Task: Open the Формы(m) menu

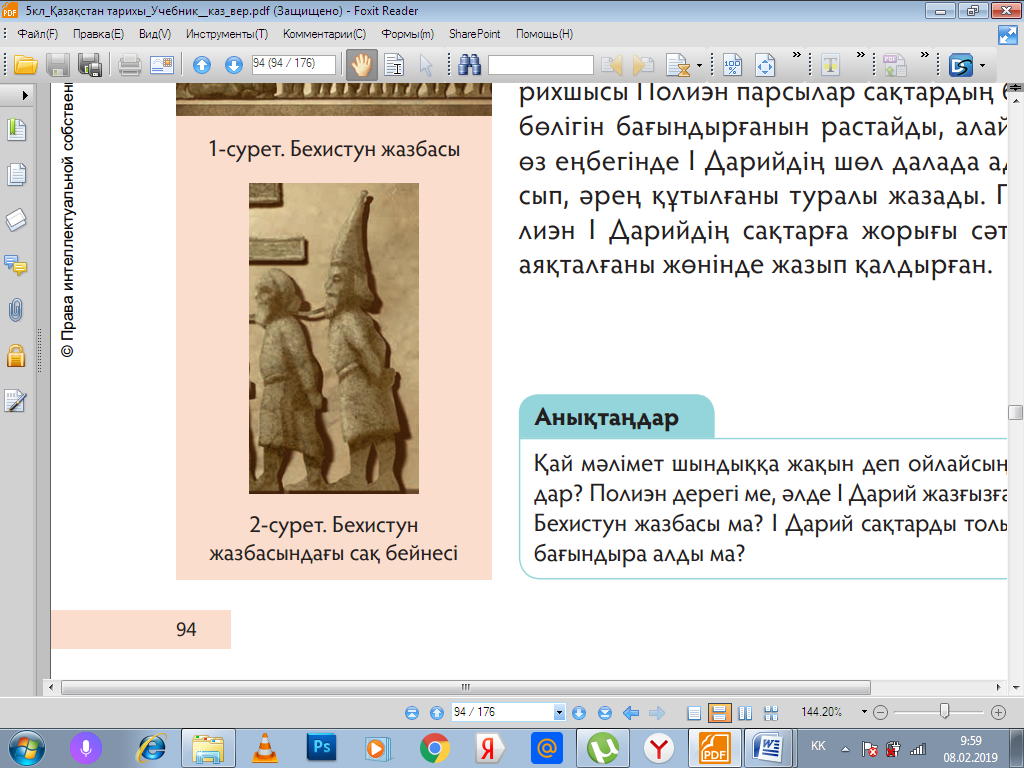Action: [x=408, y=34]
